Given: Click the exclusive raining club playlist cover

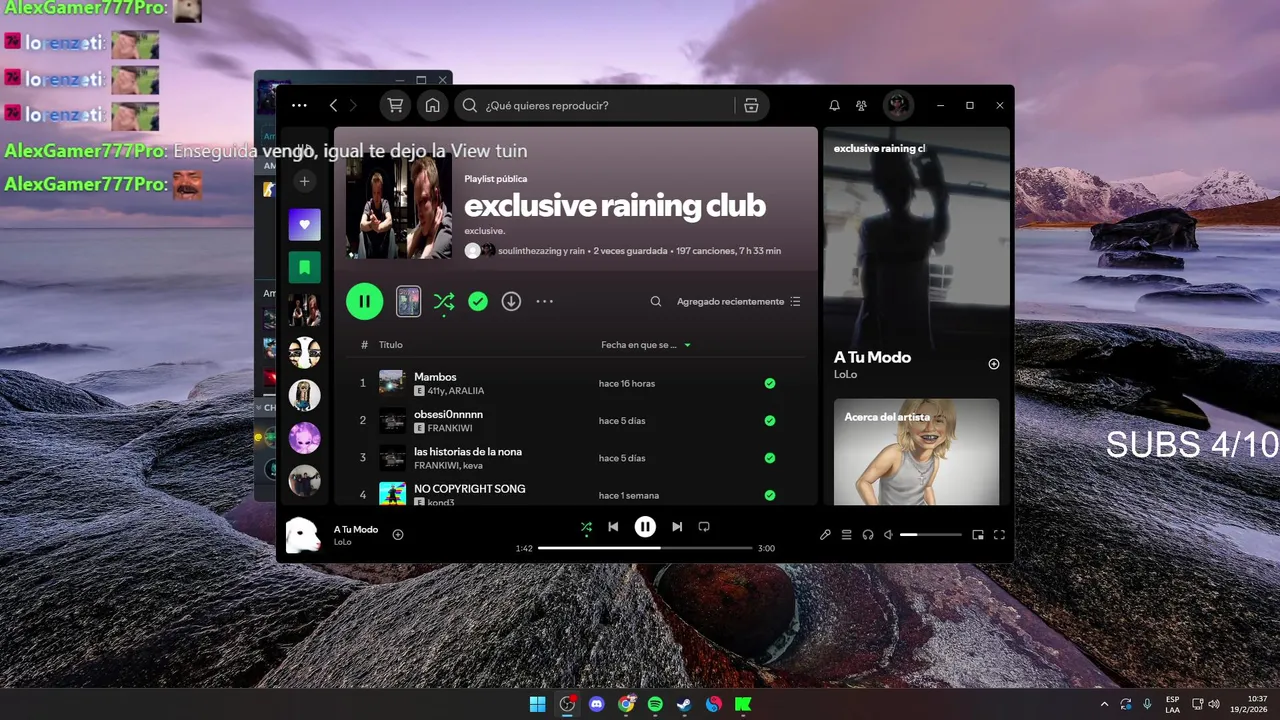Looking at the screenshot, I should (398, 205).
